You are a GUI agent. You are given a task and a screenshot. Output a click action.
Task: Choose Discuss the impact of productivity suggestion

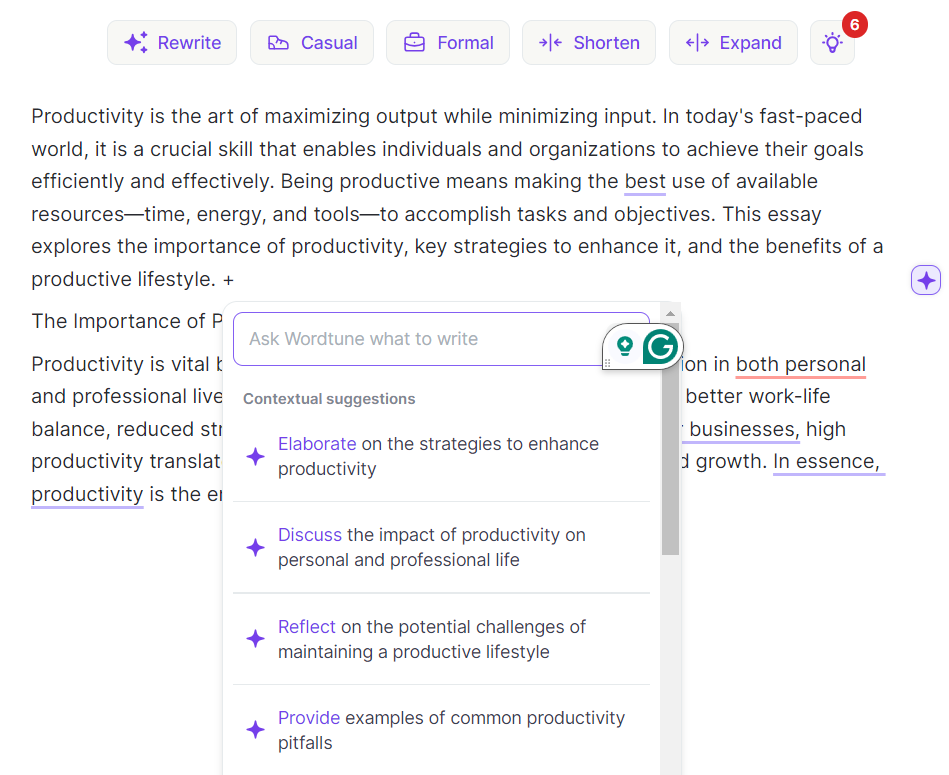(x=432, y=547)
